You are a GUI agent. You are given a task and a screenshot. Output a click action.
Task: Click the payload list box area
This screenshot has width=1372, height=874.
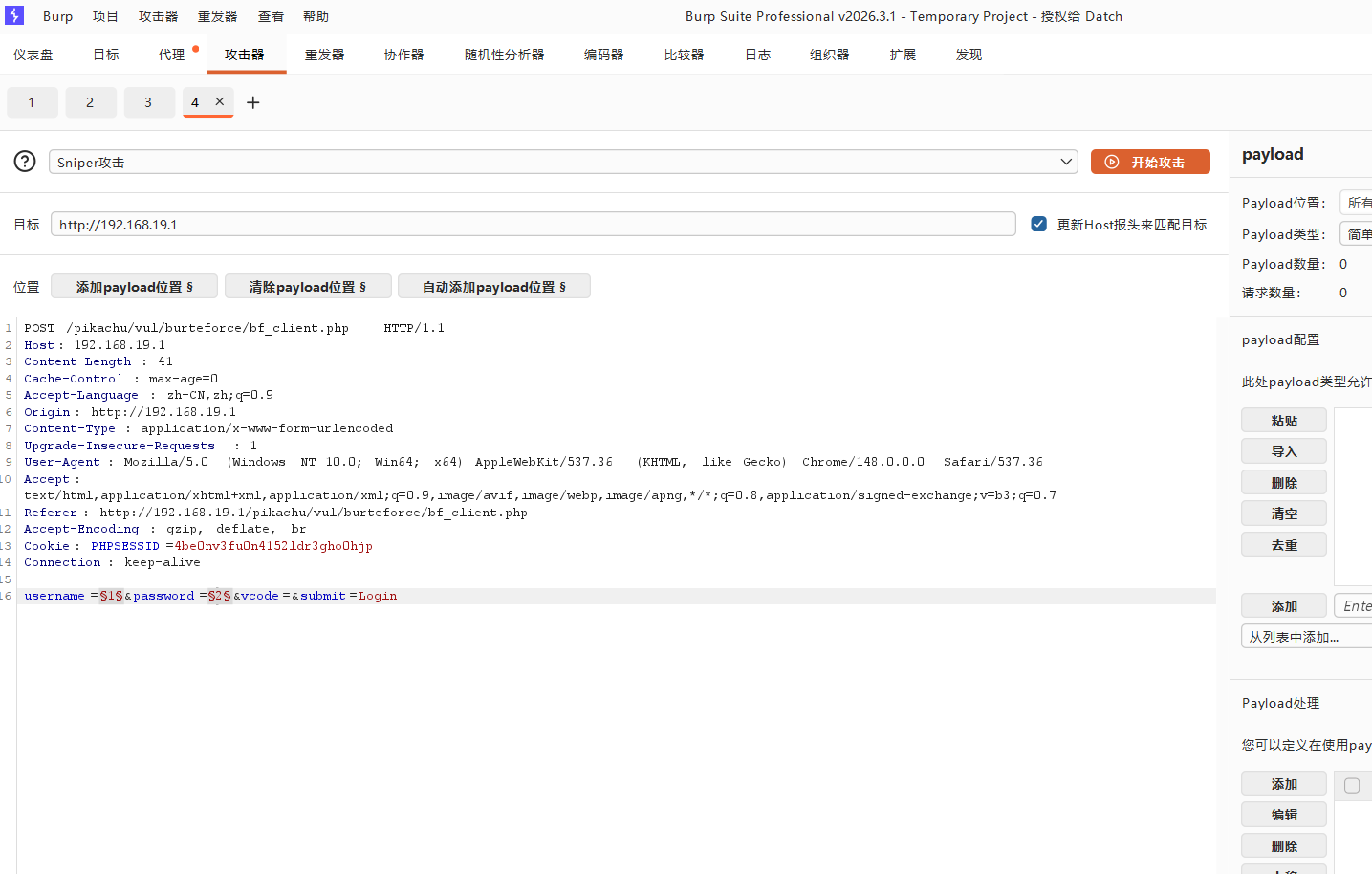click(x=1353, y=496)
